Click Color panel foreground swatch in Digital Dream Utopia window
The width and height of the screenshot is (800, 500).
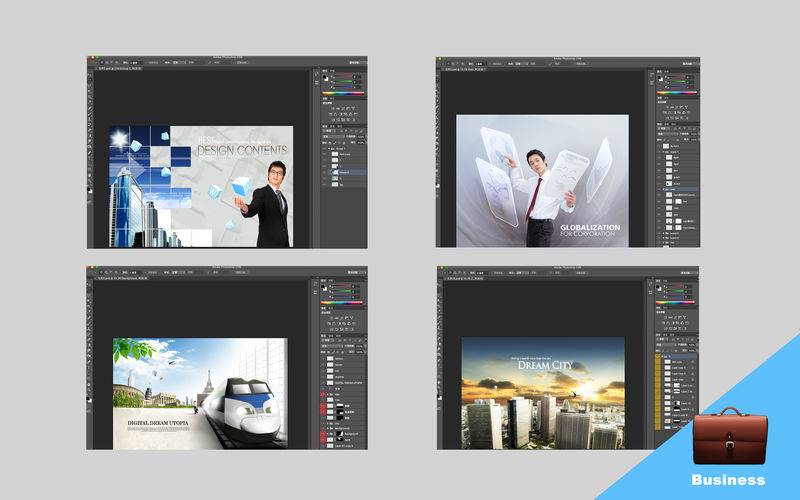tap(324, 287)
